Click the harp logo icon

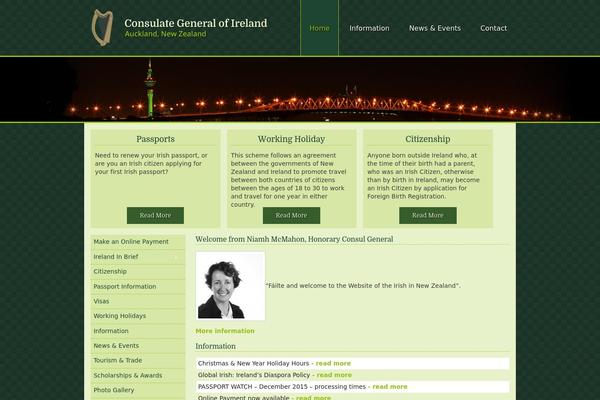[x=102, y=28]
